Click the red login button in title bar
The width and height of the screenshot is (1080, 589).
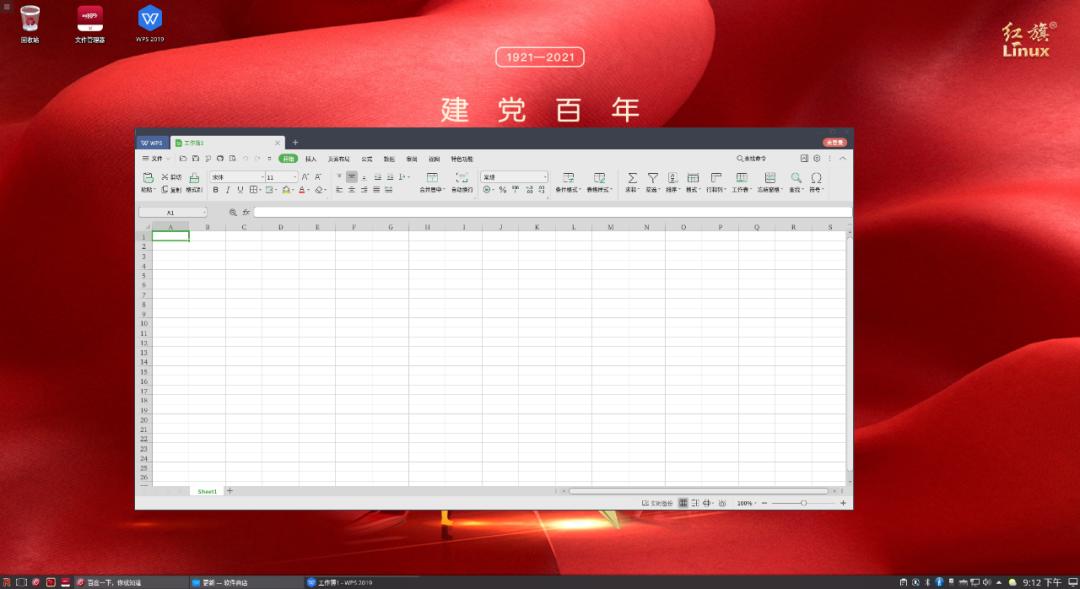tap(835, 143)
